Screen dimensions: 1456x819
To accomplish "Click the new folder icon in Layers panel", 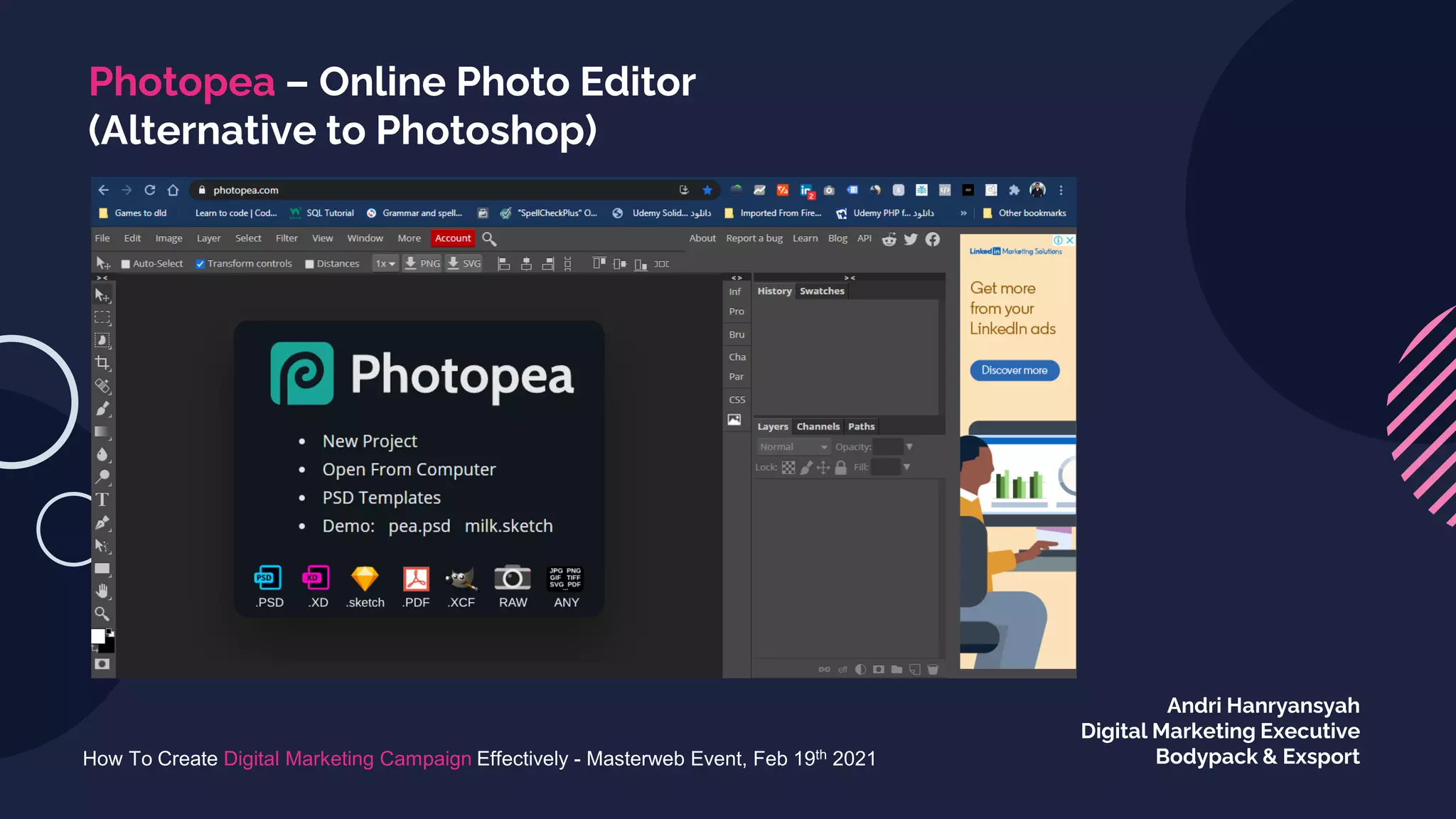I will click(896, 670).
